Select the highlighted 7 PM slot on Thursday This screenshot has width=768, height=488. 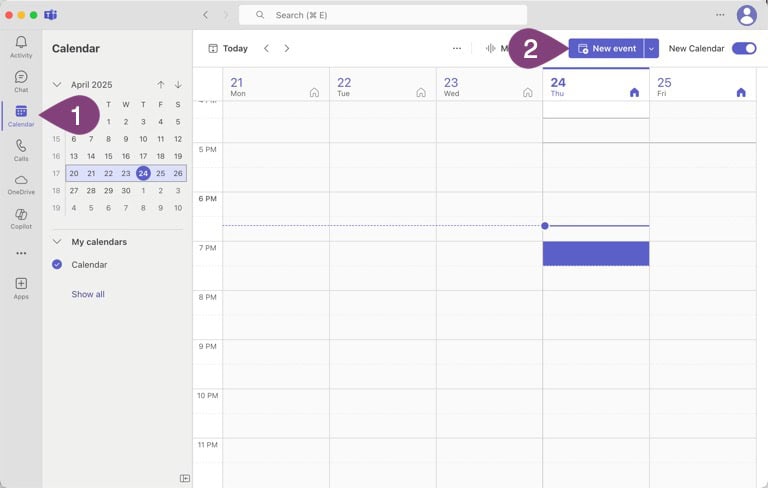[596, 254]
